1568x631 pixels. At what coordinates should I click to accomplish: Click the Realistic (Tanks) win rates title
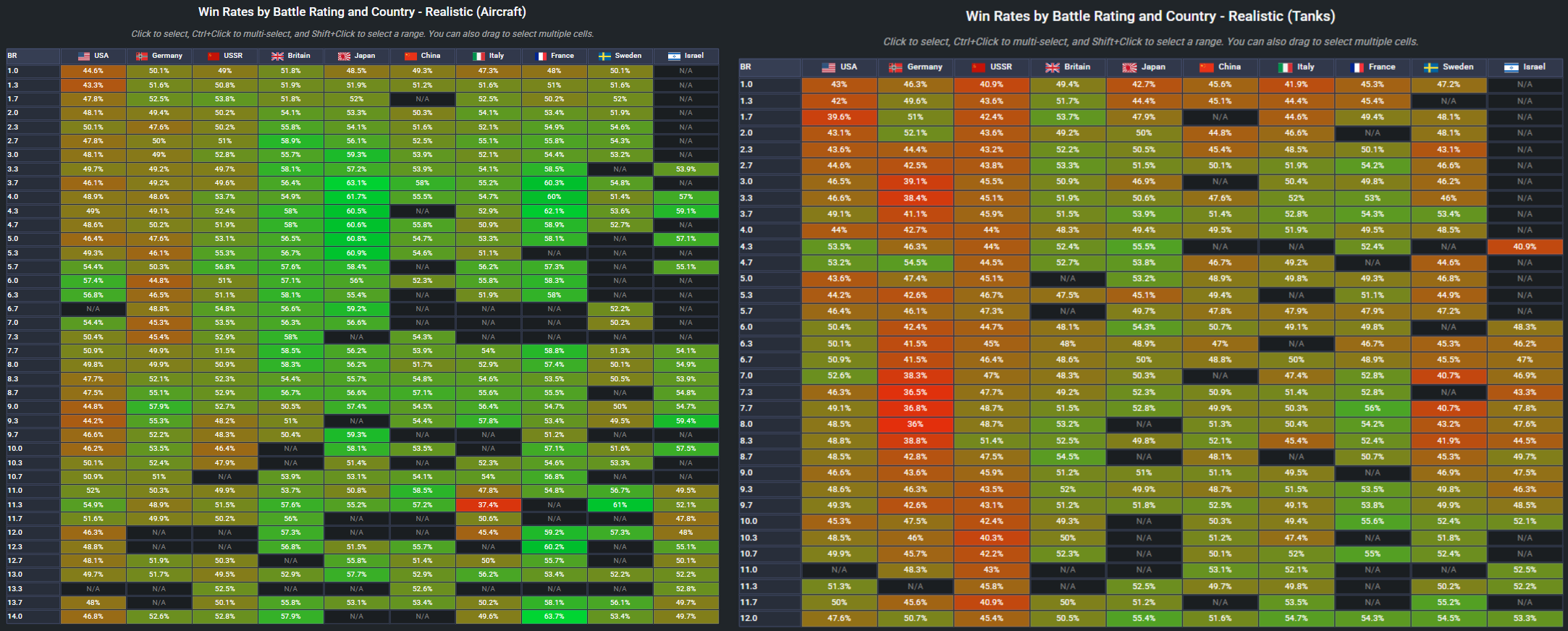pos(1150,17)
